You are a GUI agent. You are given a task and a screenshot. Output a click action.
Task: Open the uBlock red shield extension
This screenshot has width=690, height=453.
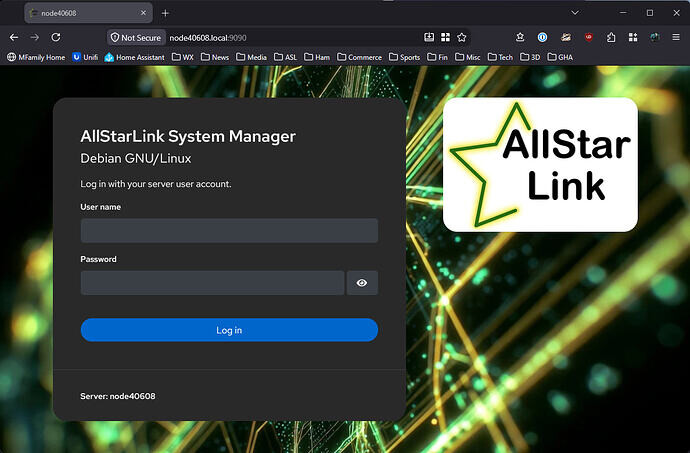589,37
